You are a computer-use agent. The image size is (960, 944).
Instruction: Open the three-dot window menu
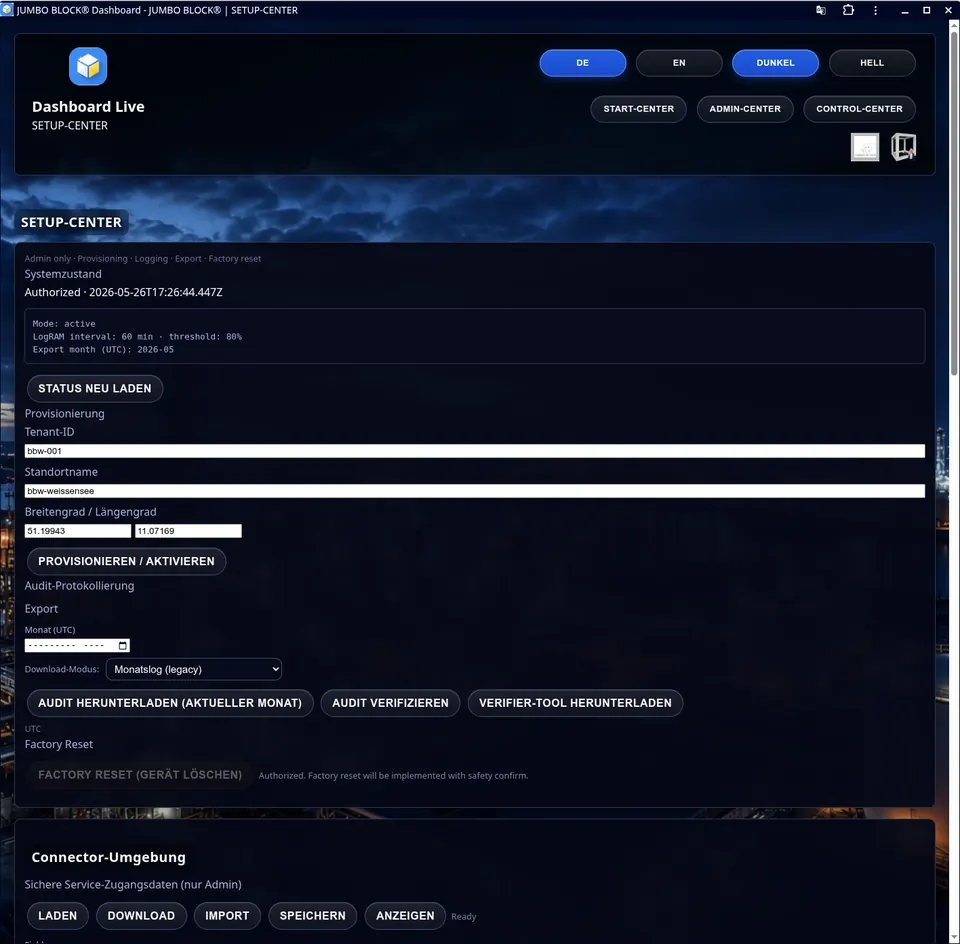(876, 10)
